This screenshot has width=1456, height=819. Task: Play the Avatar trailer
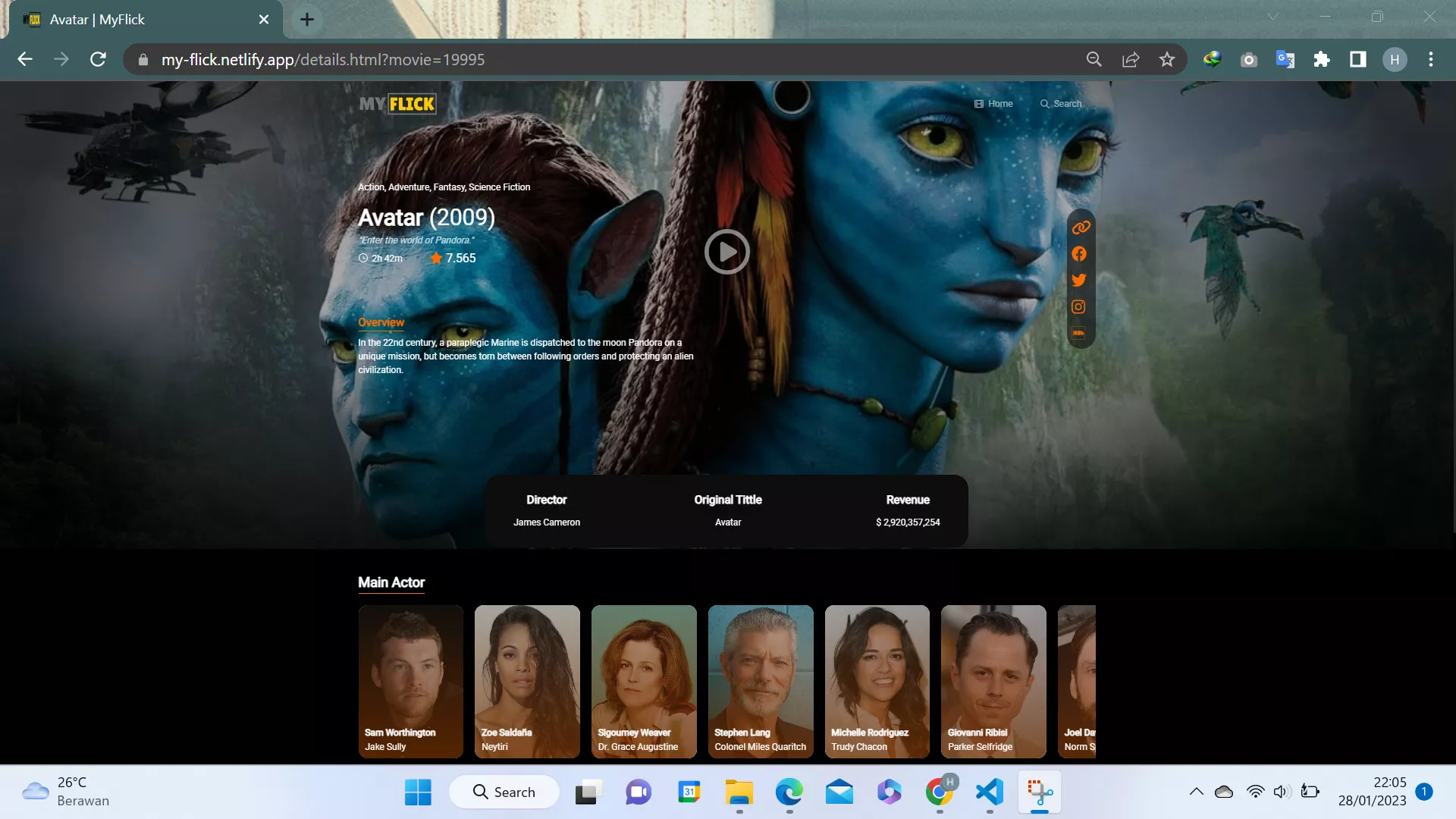pos(726,252)
